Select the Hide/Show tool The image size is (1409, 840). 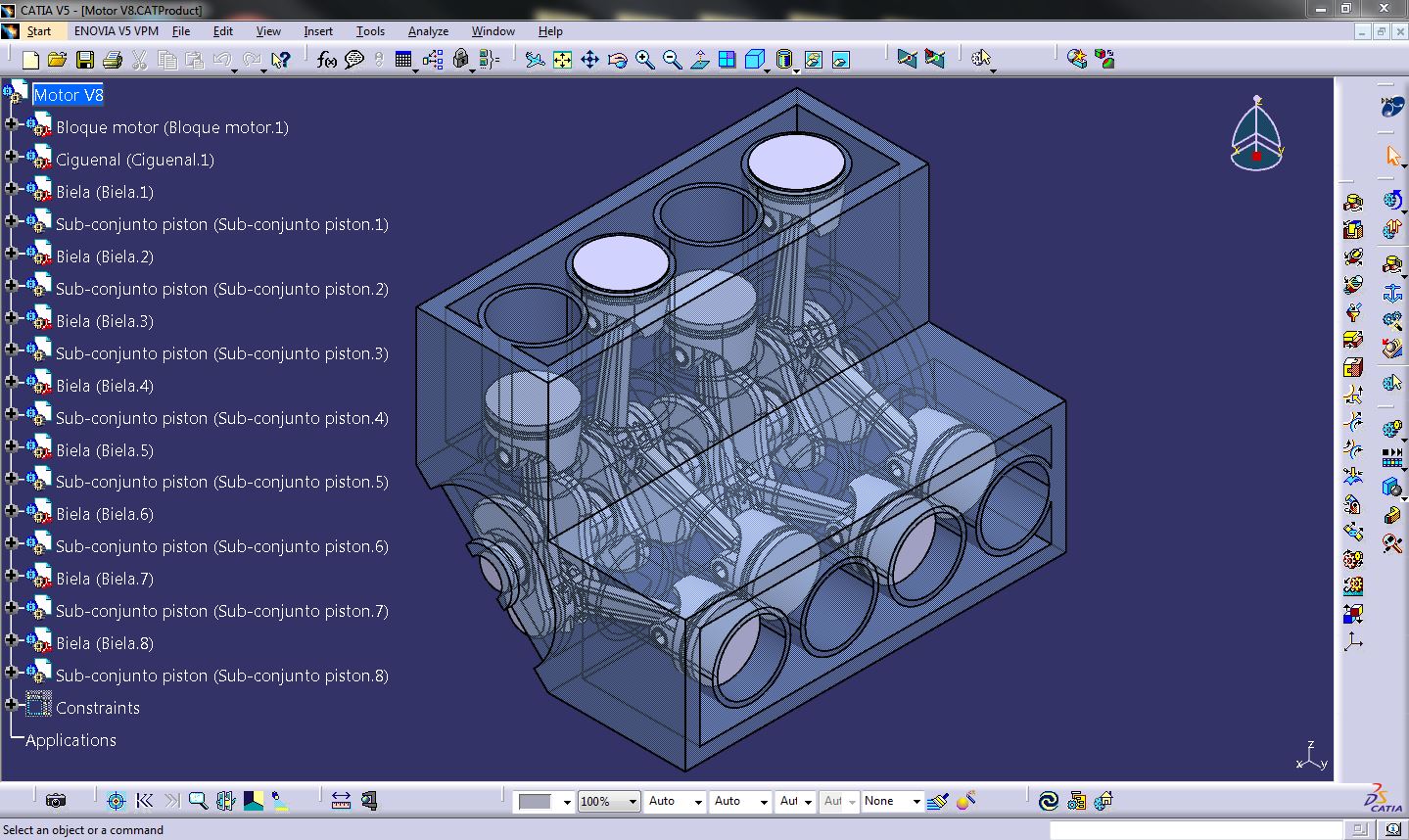(813, 60)
